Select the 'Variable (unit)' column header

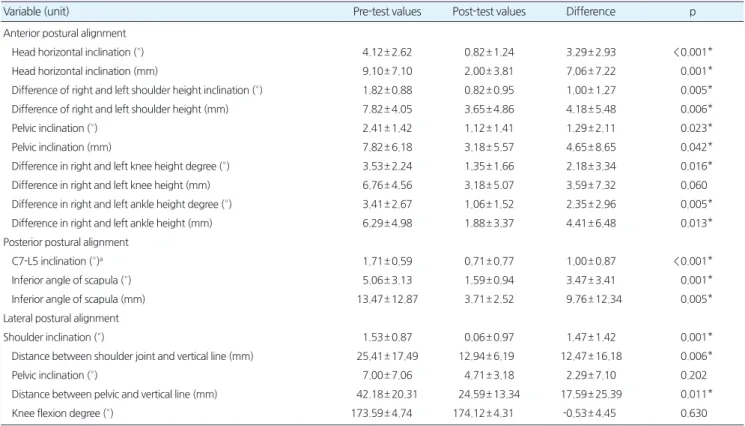36,11
